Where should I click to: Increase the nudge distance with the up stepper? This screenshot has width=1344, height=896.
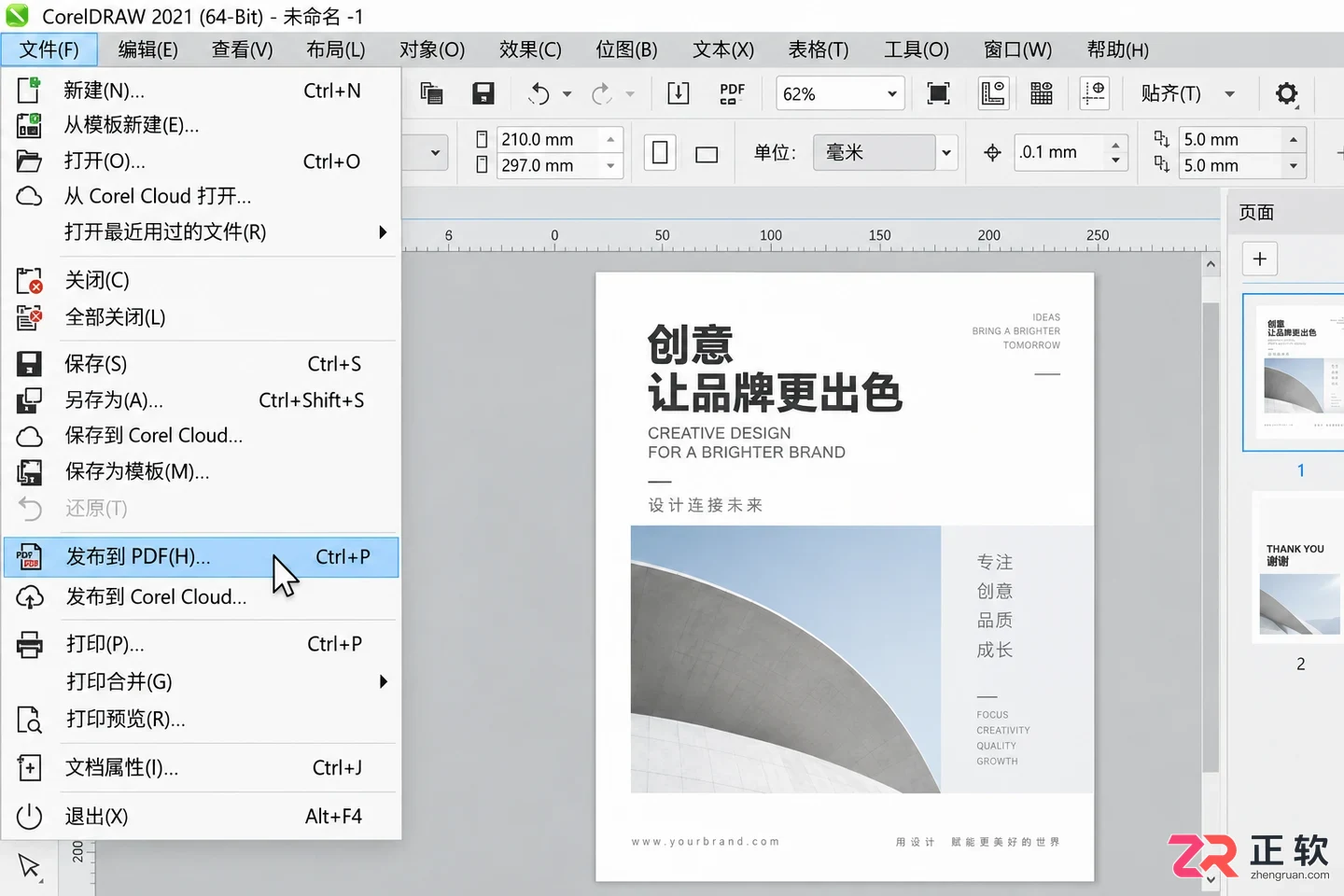pos(1115,144)
